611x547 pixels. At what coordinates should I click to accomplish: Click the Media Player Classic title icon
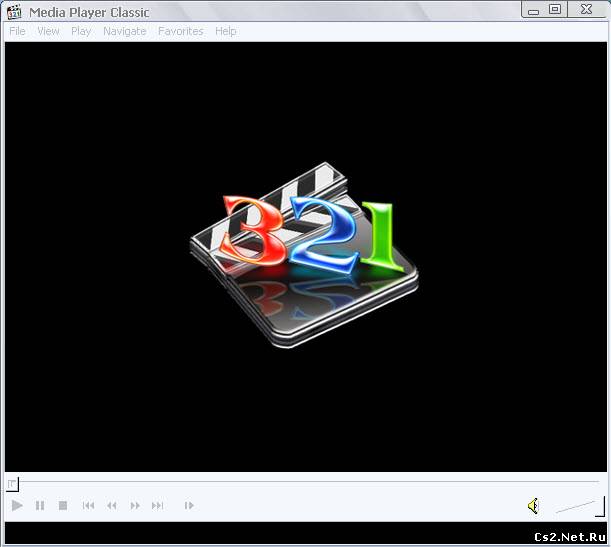click(x=14, y=12)
